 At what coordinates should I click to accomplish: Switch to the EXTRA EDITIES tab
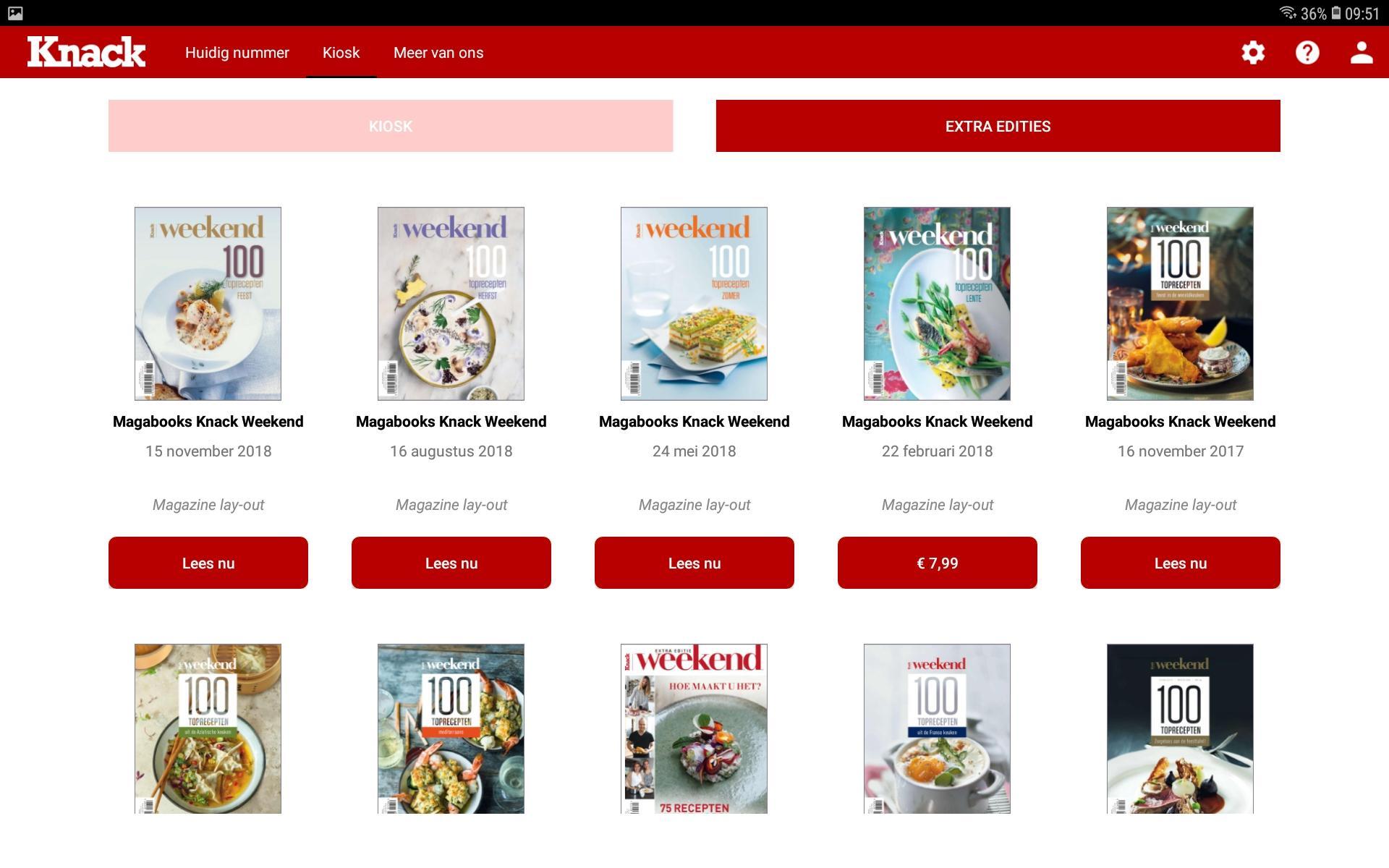point(998,126)
